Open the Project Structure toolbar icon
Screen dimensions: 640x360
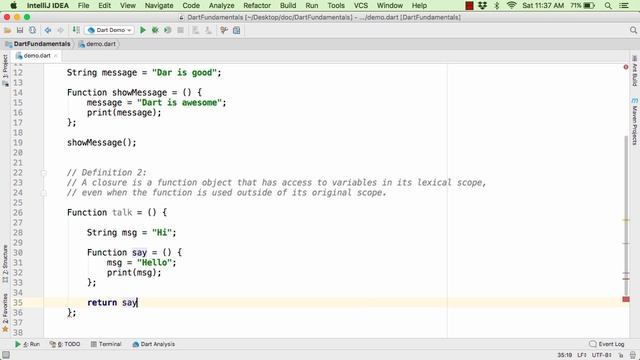coord(224,30)
